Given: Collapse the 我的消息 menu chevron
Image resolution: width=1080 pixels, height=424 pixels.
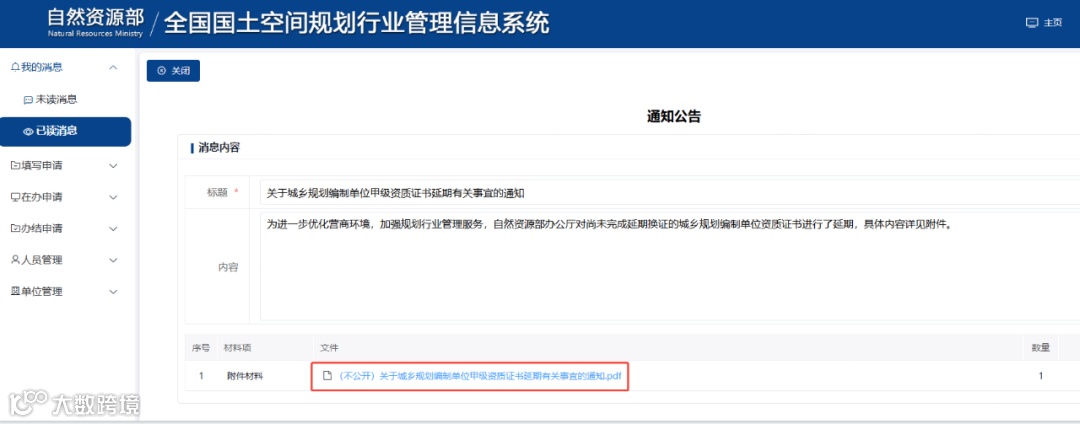Looking at the screenshot, I should point(114,67).
